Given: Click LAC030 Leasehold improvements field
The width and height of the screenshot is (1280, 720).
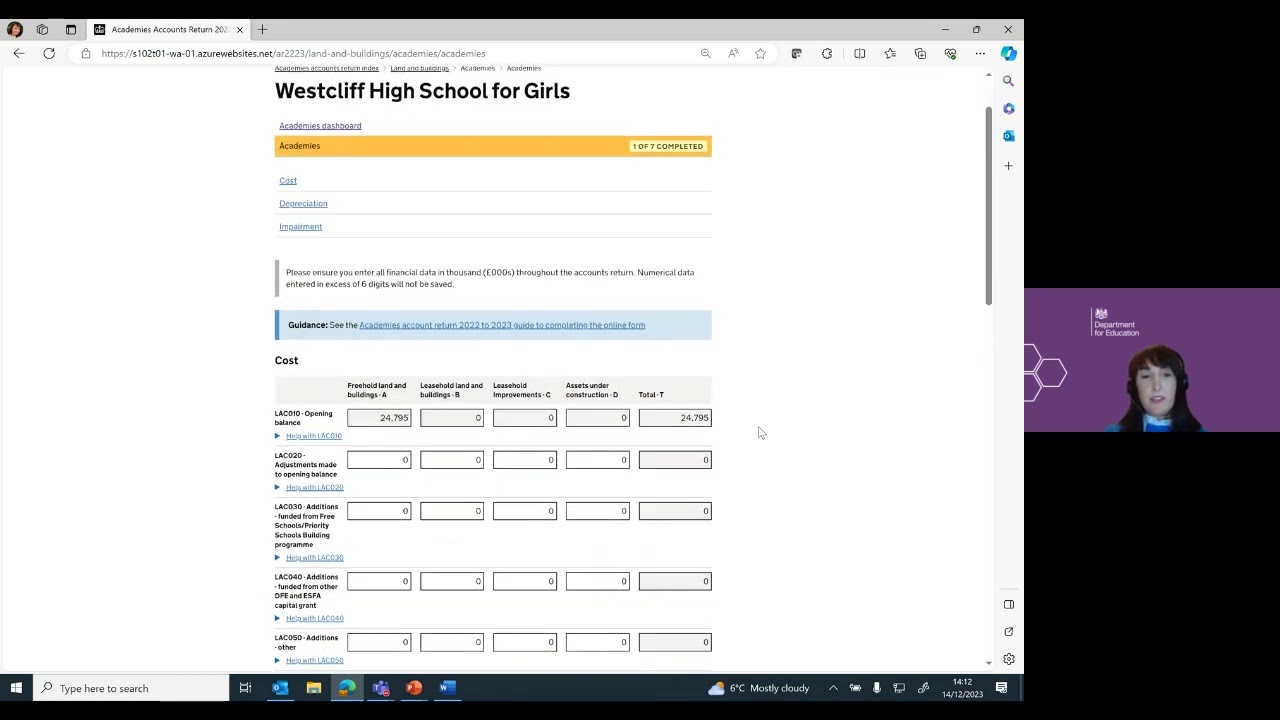Looking at the screenshot, I should pos(525,511).
